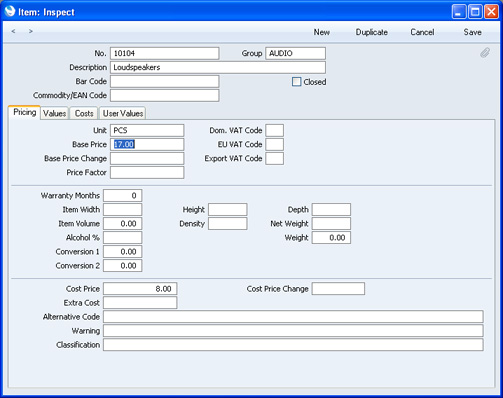
Task: Edit the Conversion 2 field
Action: click(x=123, y=265)
